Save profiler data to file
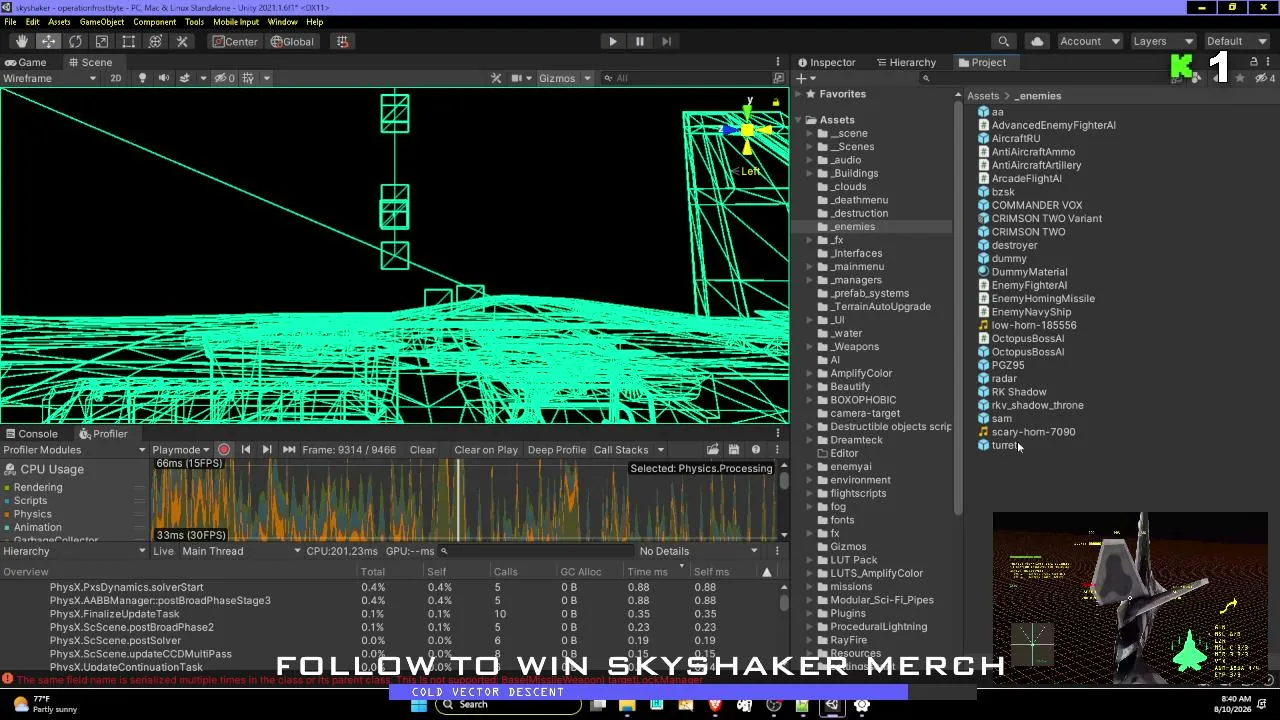 coord(734,450)
